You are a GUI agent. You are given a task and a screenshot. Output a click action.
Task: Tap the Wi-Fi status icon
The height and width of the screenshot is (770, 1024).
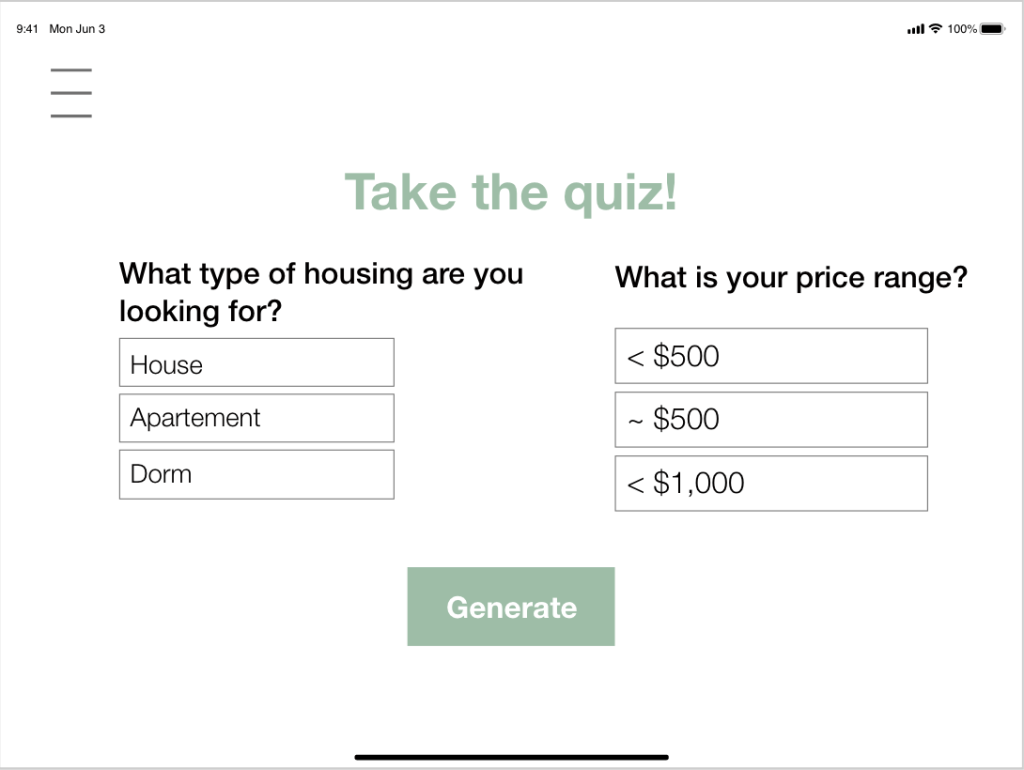tap(935, 29)
